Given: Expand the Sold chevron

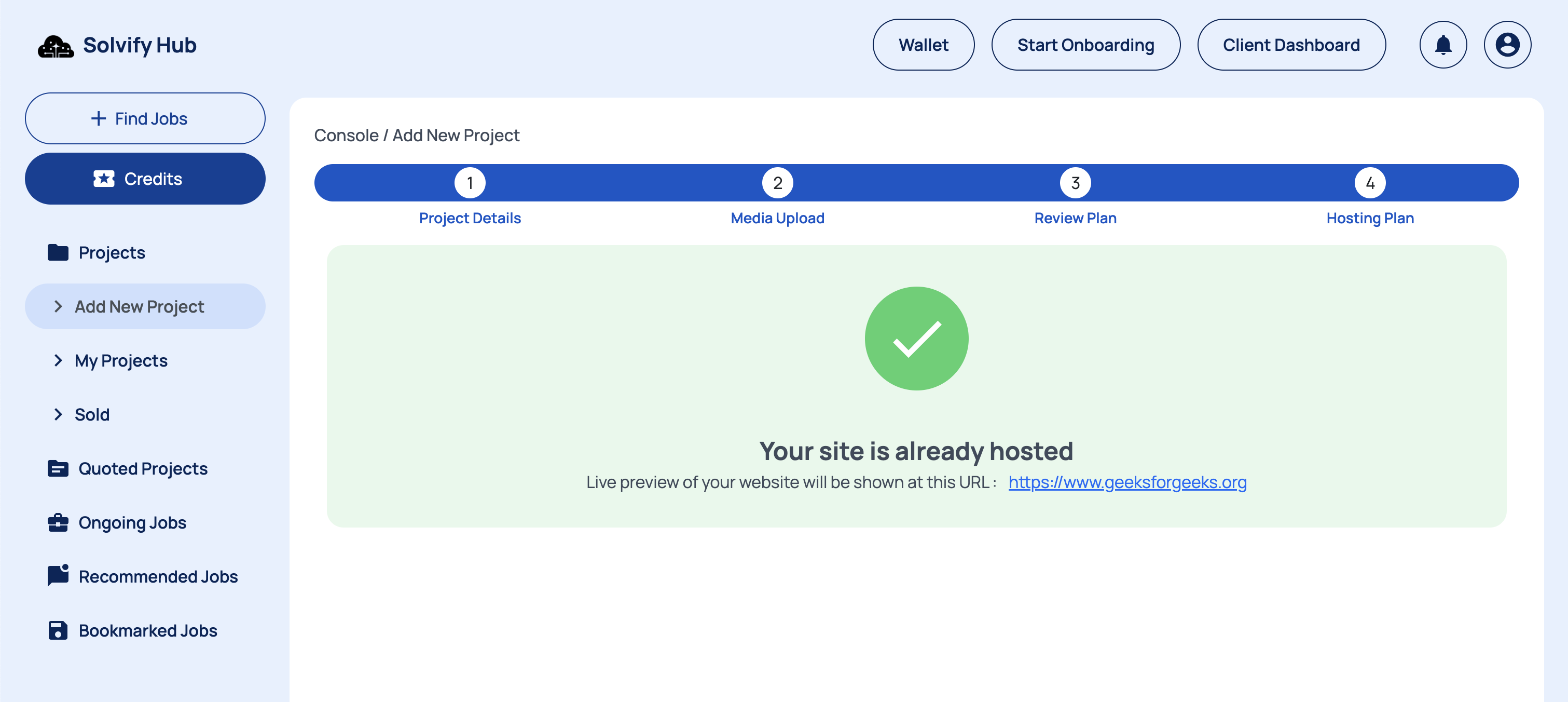Looking at the screenshot, I should point(58,414).
